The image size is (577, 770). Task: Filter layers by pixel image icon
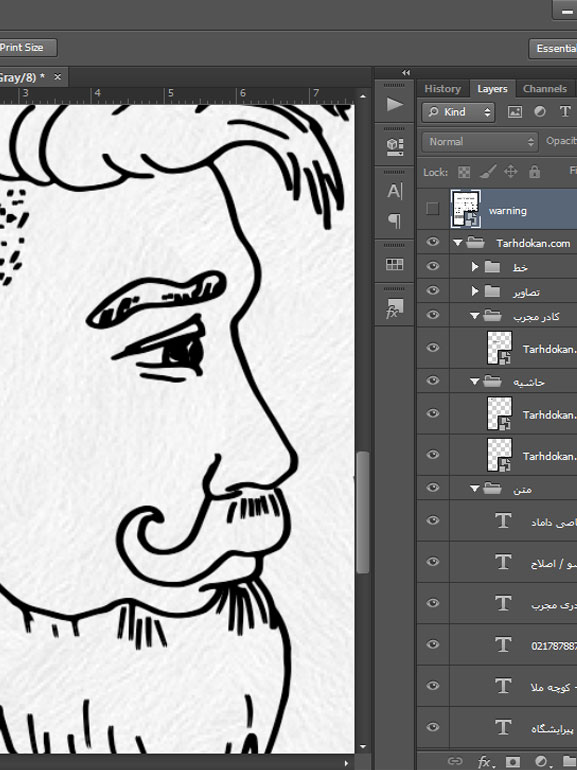pyautogui.click(x=515, y=112)
